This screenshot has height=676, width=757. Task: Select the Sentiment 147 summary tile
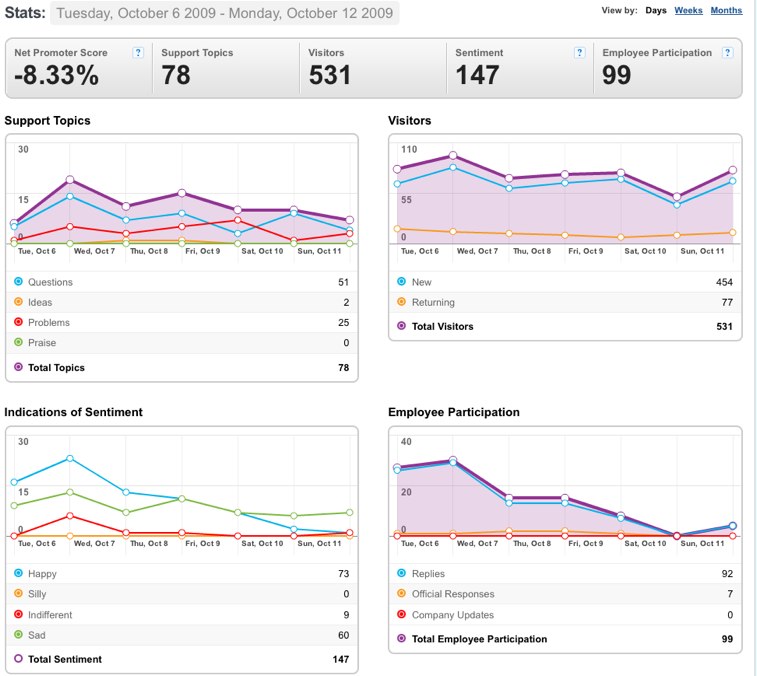[520, 68]
